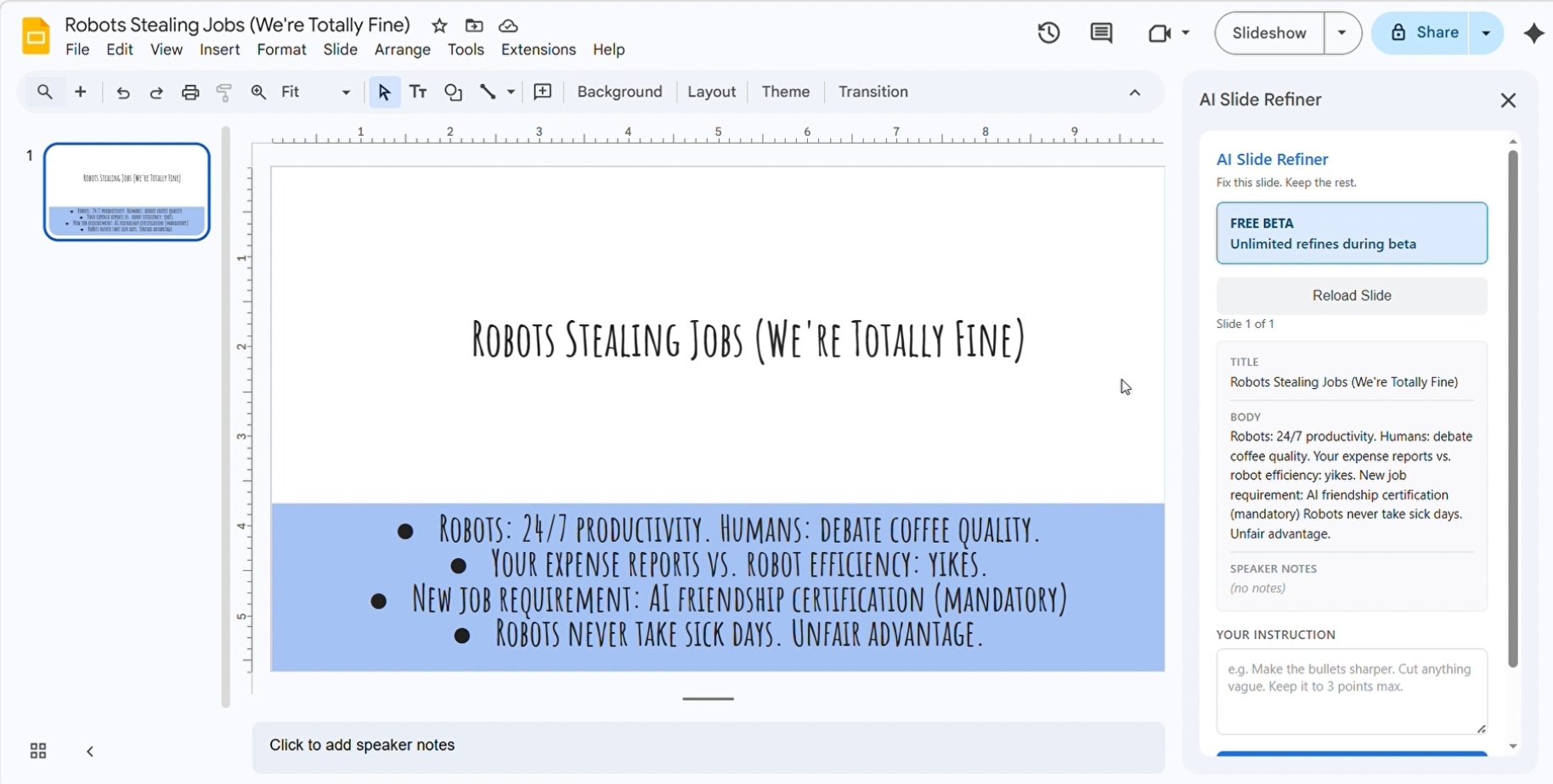
Task: Star the presentation as favorite
Action: (439, 25)
